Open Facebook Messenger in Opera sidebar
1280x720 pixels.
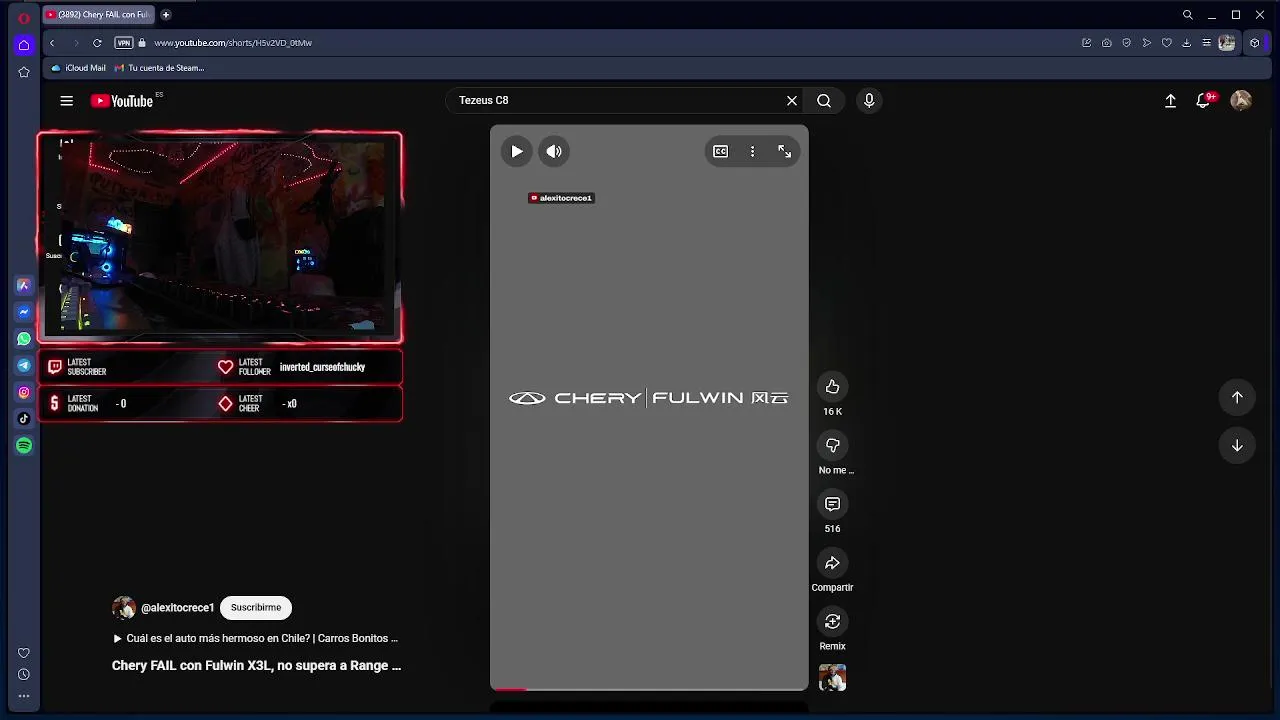click(24, 312)
